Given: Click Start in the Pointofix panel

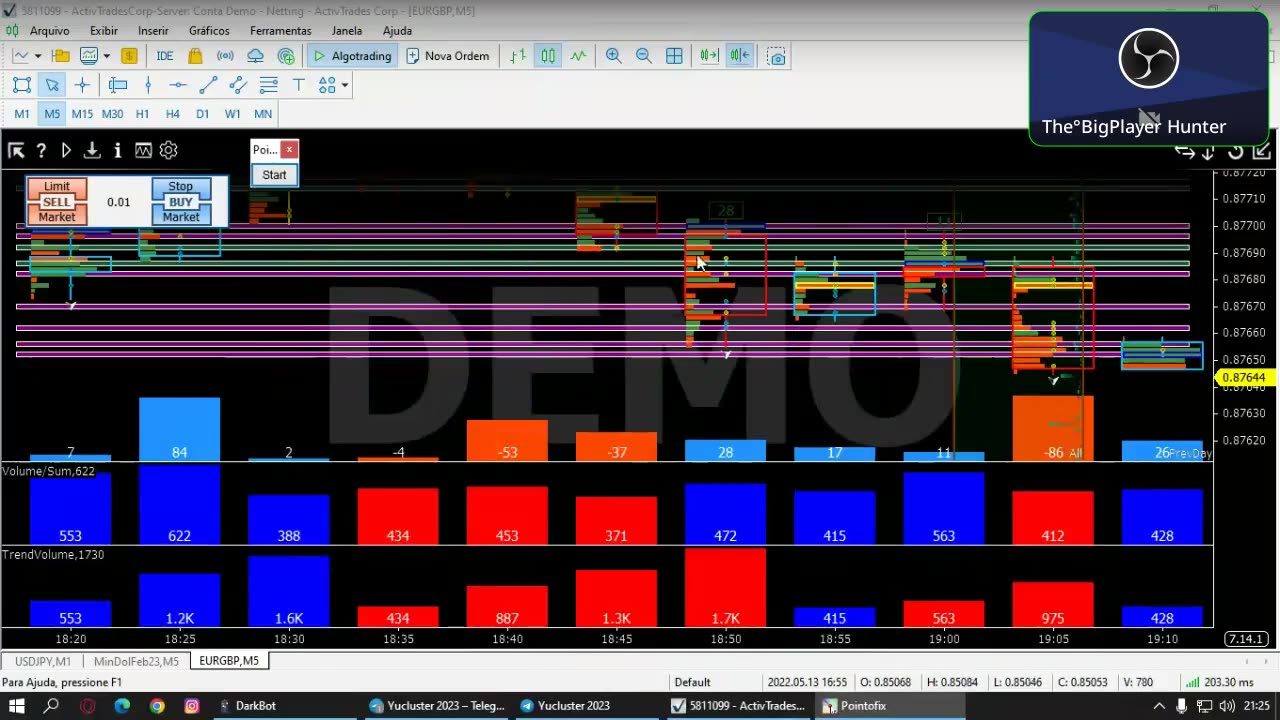Looking at the screenshot, I should pos(274,175).
